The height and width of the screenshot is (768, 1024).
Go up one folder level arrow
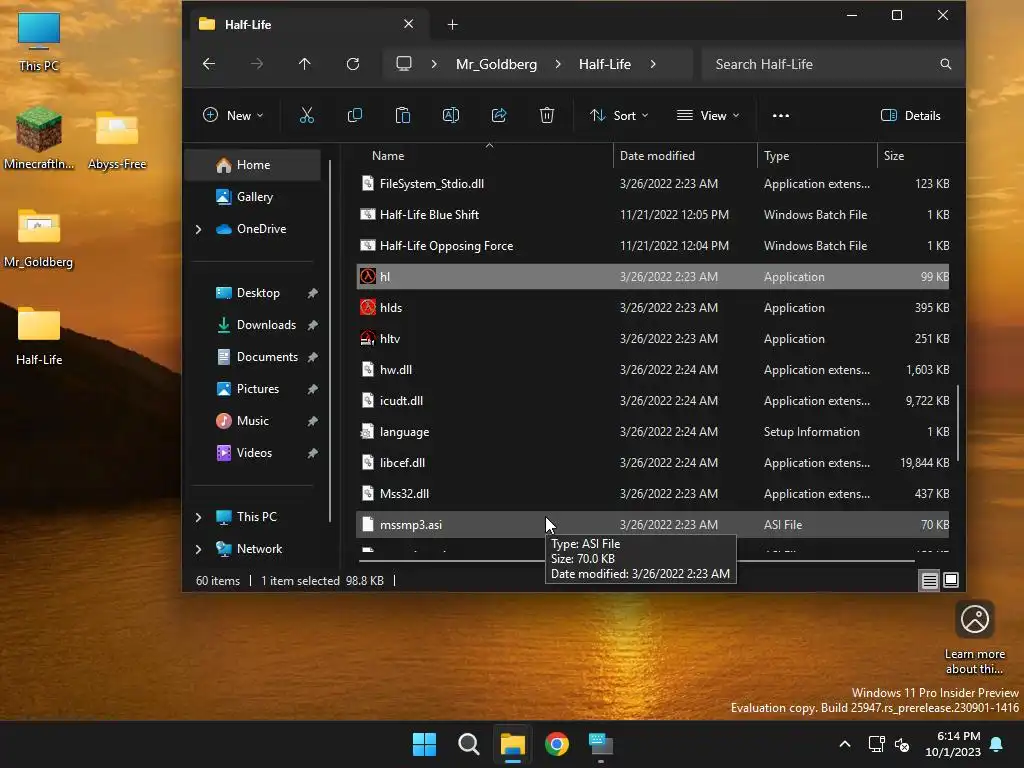304,64
